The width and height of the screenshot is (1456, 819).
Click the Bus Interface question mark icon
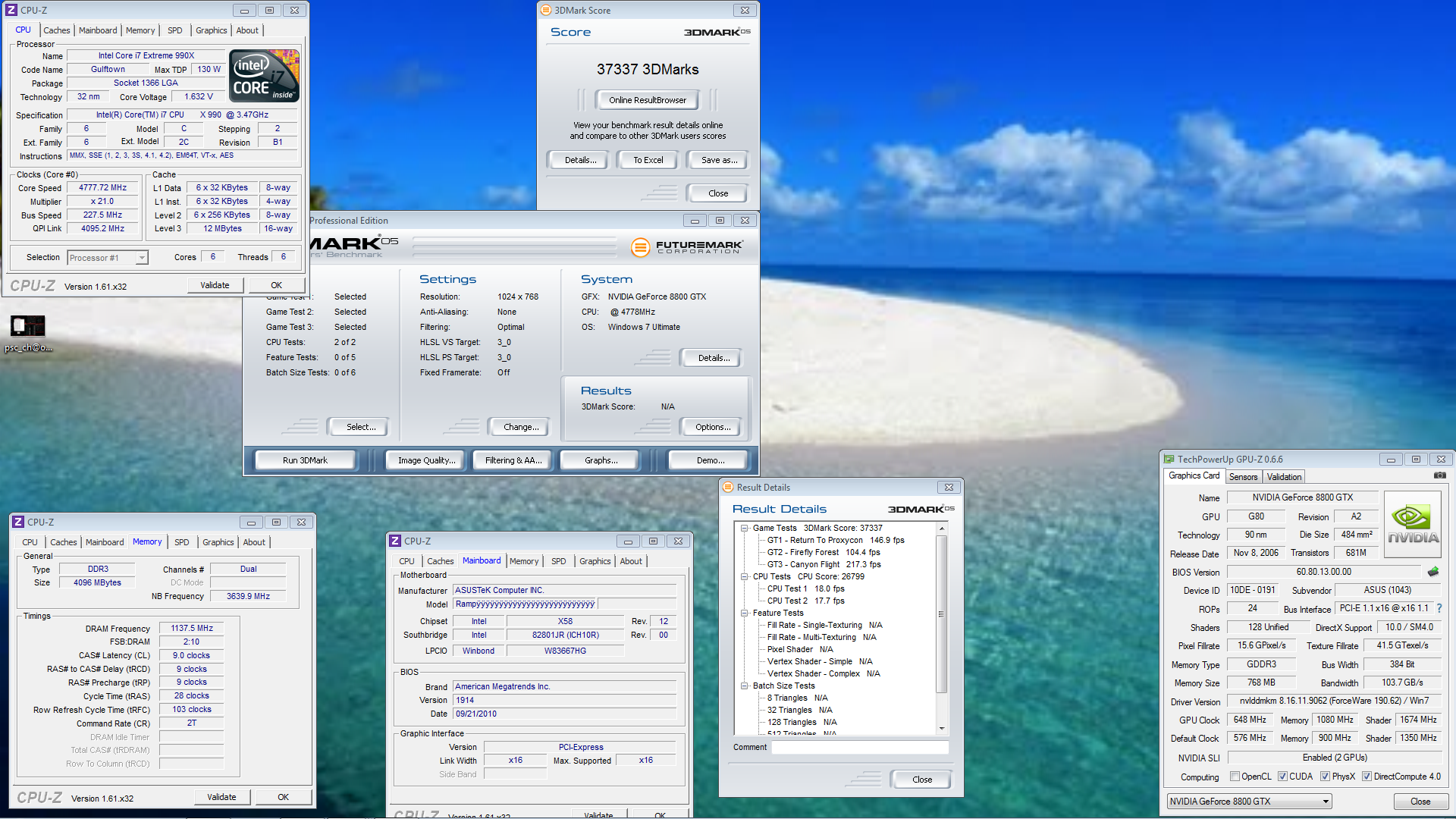point(1439,608)
